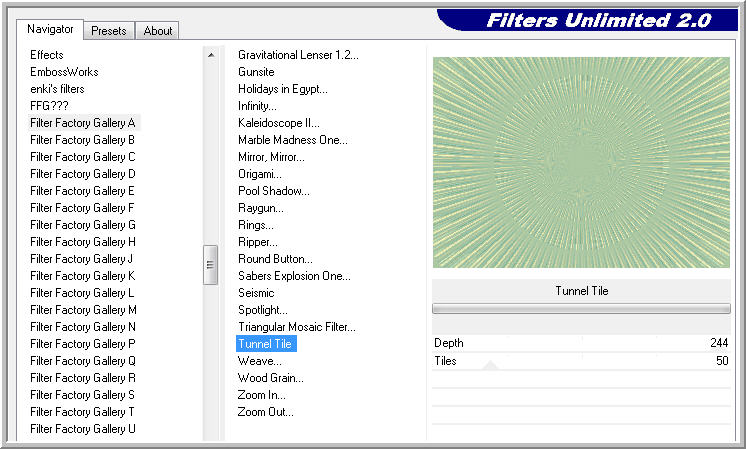Choose the Raygun filter
The width and height of the screenshot is (746, 449).
pyautogui.click(x=261, y=208)
